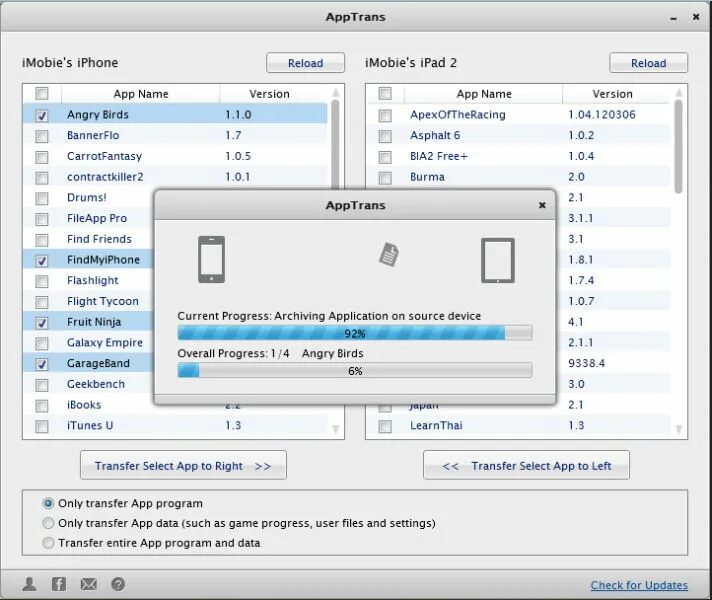Select the Flashlight row
Viewport: 712px width, 600px height.
pos(89,281)
